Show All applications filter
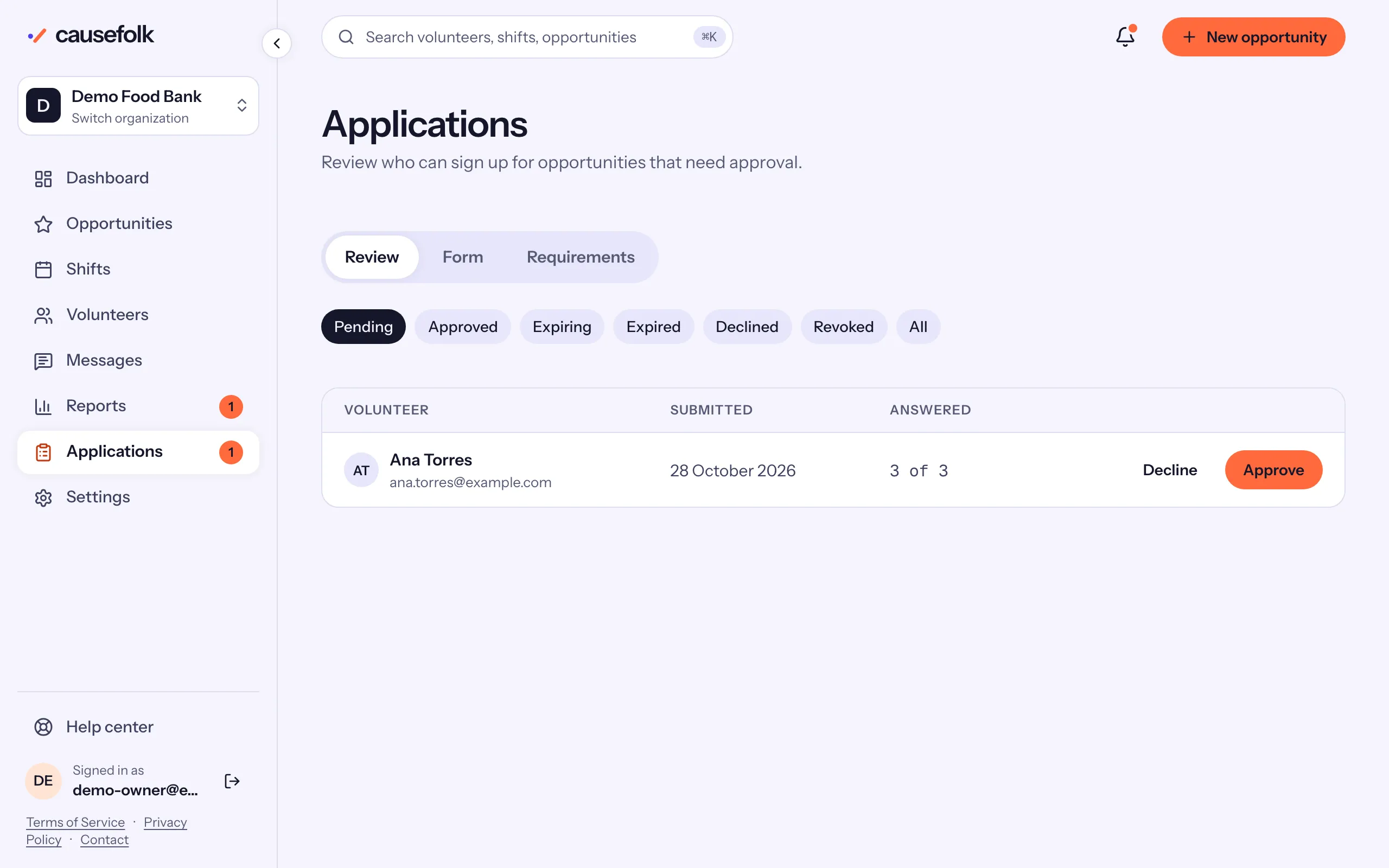Image resolution: width=1389 pixels, height=868 pixels. pyautogui.click(x=918, y=327)
